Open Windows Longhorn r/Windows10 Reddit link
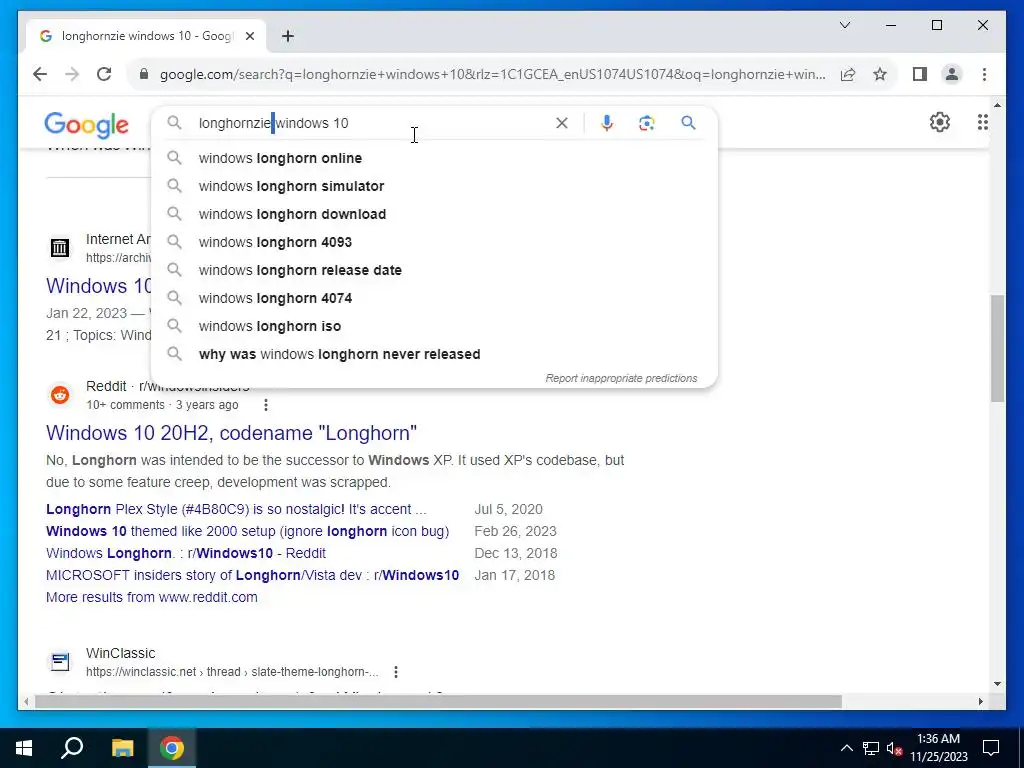1024x768 pixels. tap(185, 553)
